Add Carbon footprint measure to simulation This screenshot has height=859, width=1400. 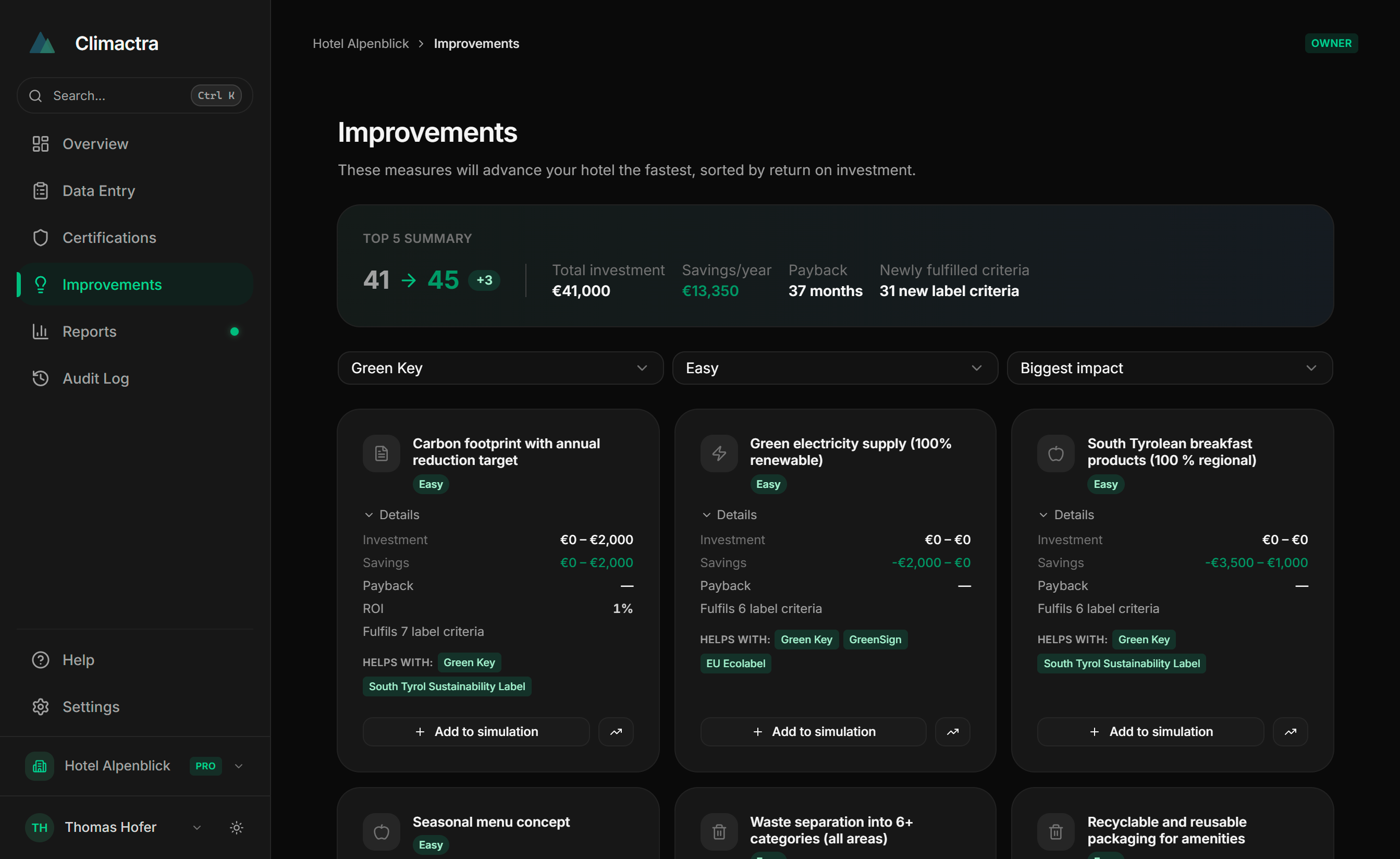476,732
